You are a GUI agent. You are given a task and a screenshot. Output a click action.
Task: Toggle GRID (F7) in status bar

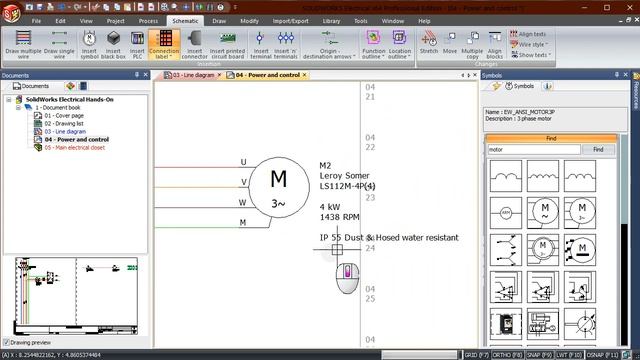pos(476,355)
